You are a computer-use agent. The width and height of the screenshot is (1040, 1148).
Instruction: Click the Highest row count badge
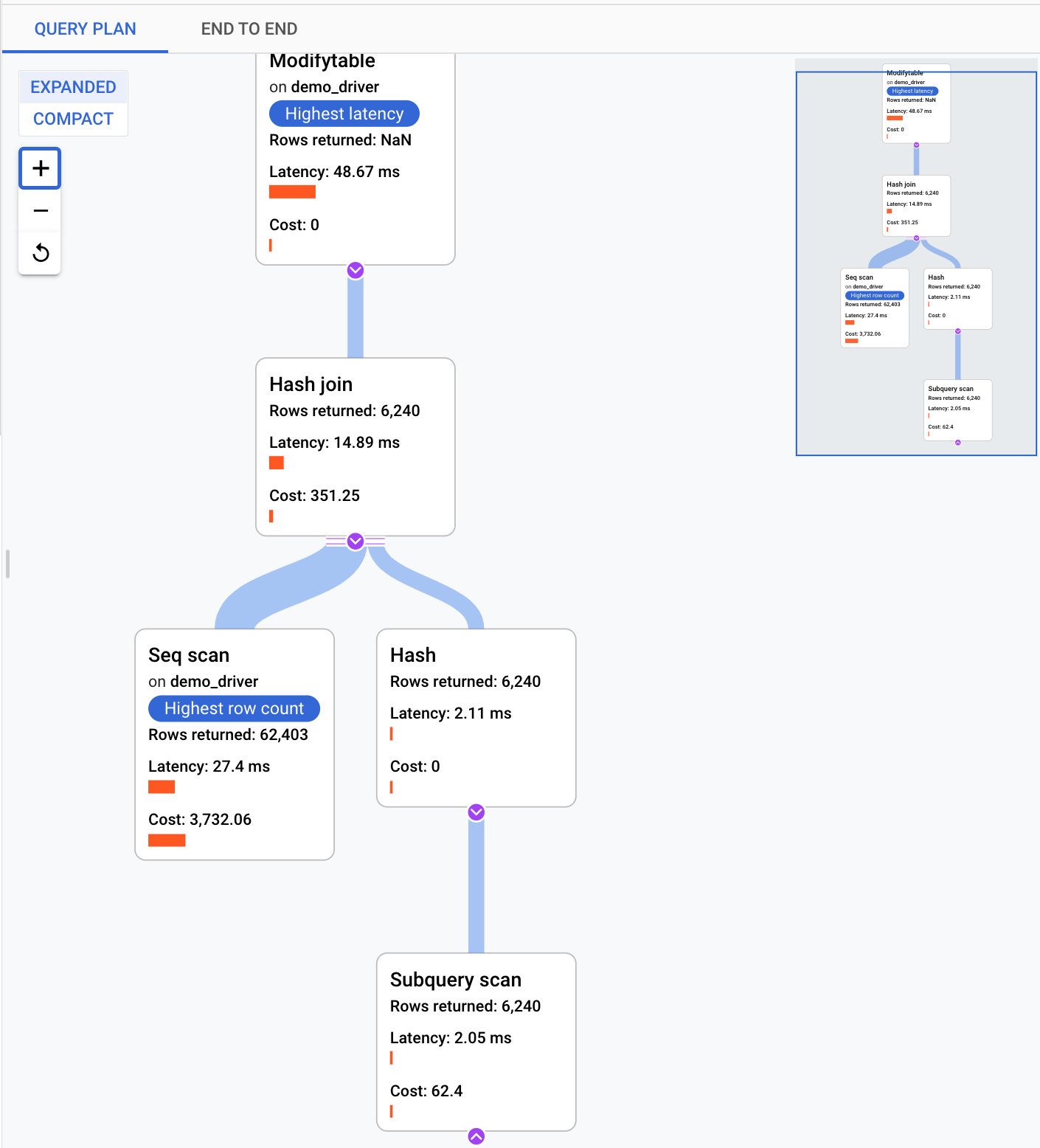coord(234,708)
